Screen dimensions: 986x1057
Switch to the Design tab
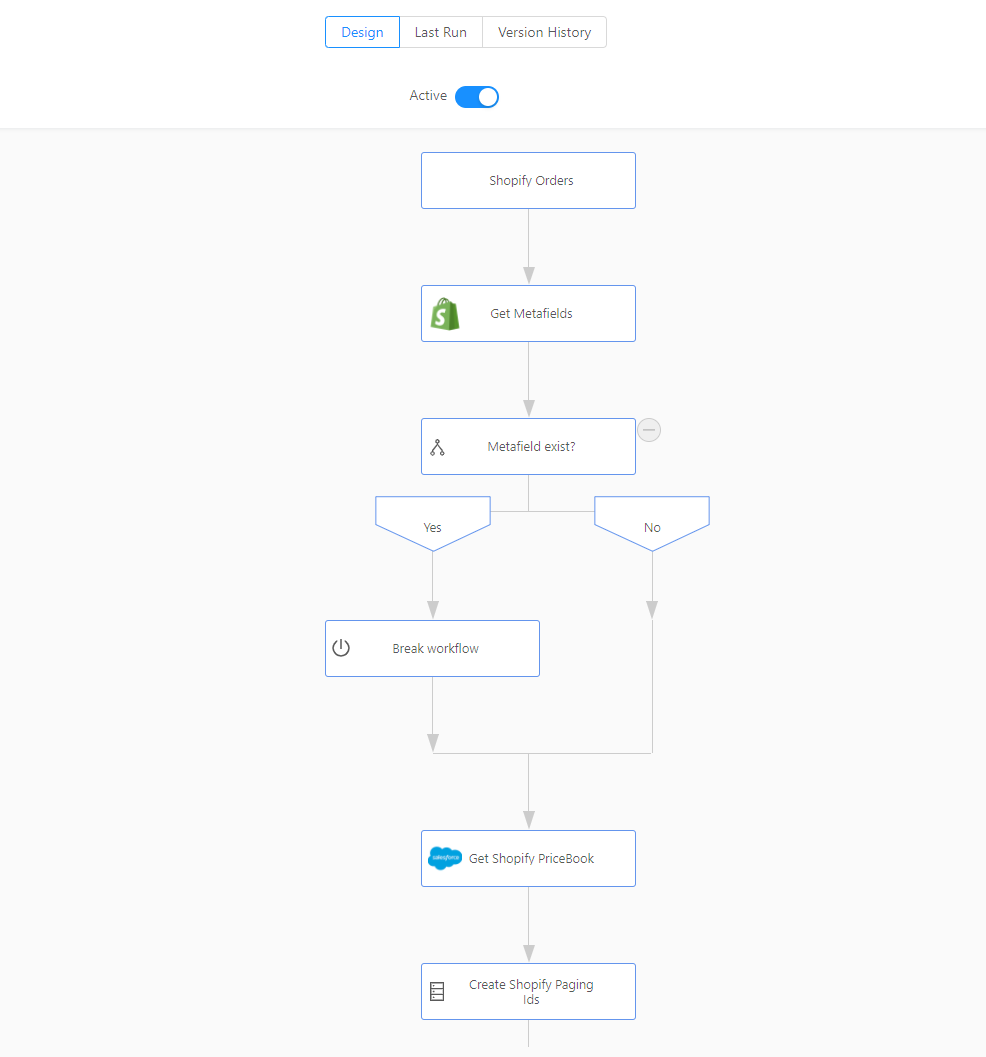coord(362,32)
